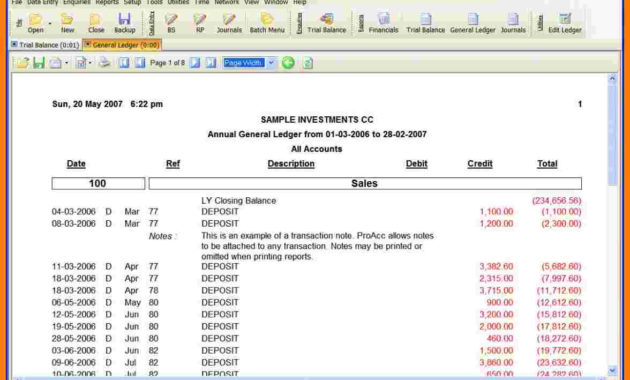Click the report scrollbar down arrow
This screenshot has width=630, height=380.
point(612,370)
